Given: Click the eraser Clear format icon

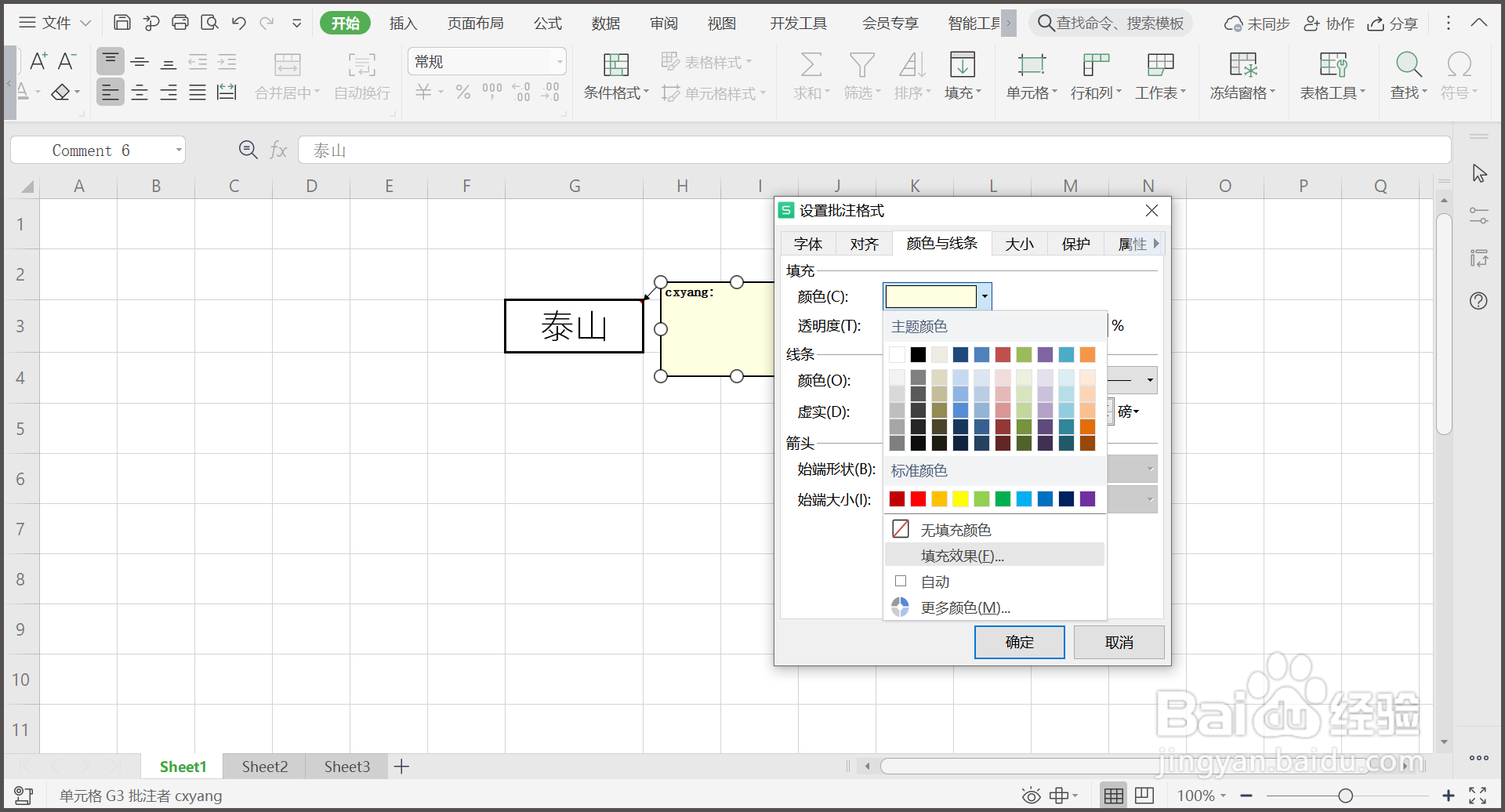Looking at the screenshot, I should tap(60, 92).
